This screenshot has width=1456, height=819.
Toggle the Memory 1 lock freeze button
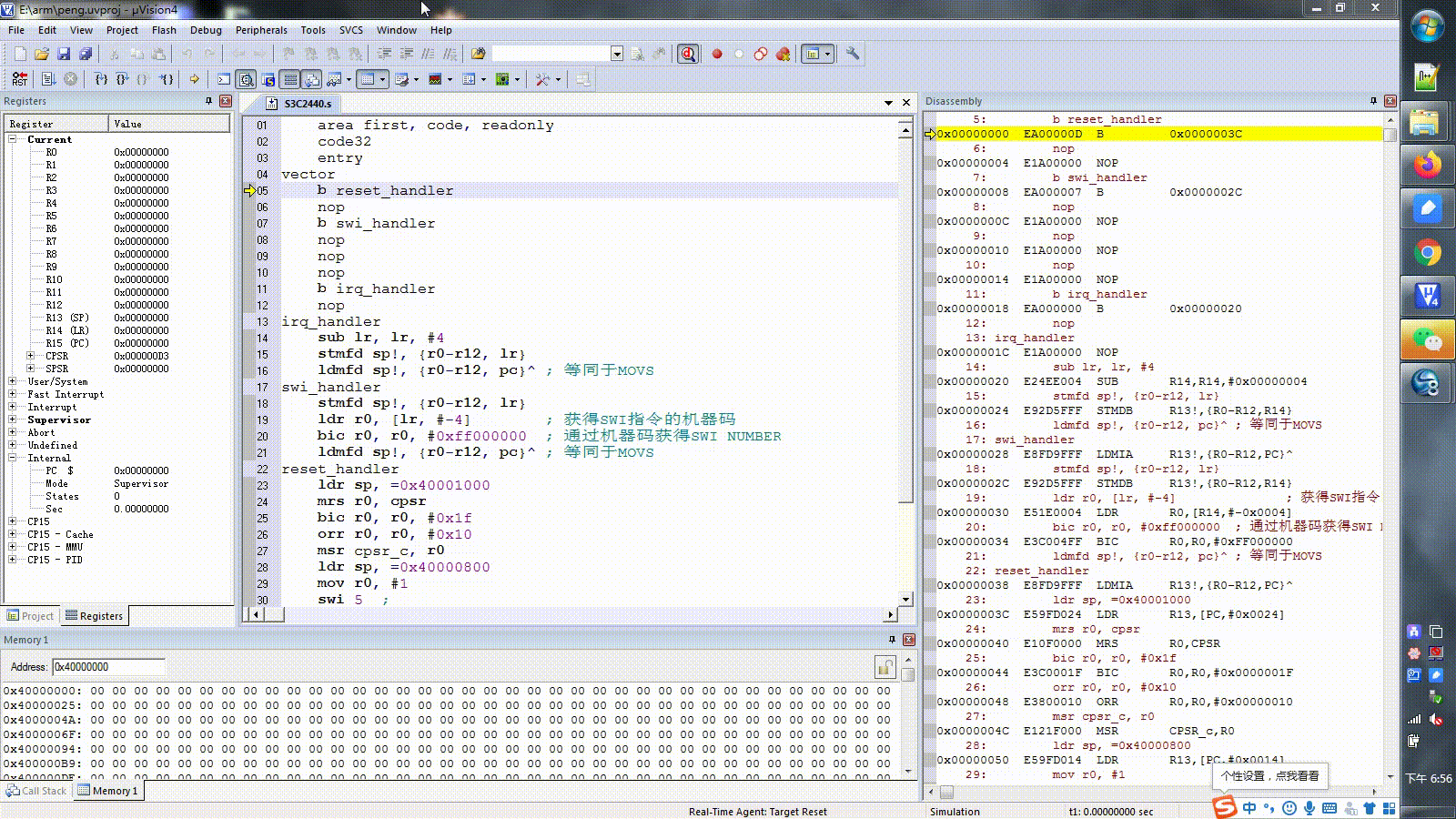885,668
